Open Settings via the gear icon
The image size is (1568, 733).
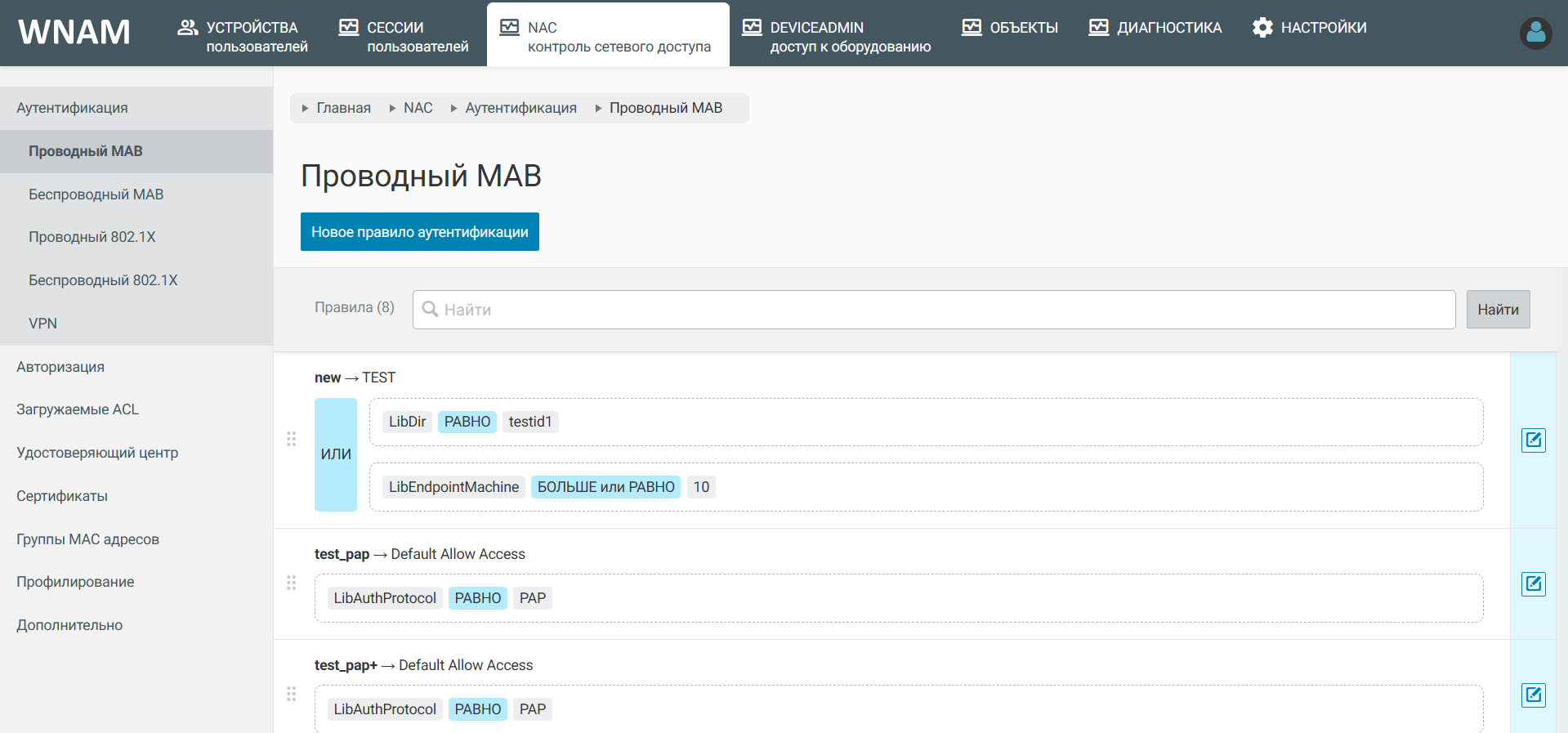(x=1262, y=28)
